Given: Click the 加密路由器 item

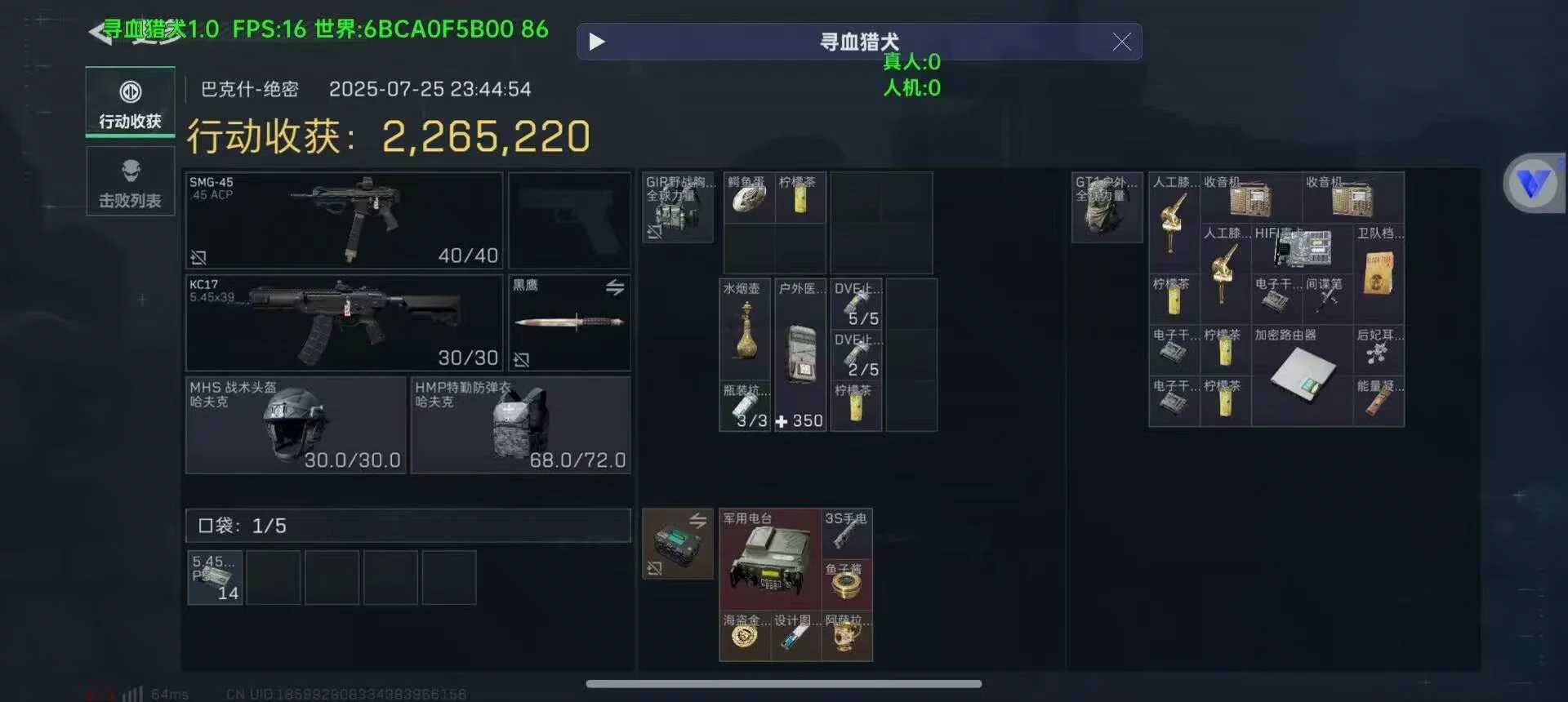Looking at the screenshot, I should click(x=1302, y=375).
